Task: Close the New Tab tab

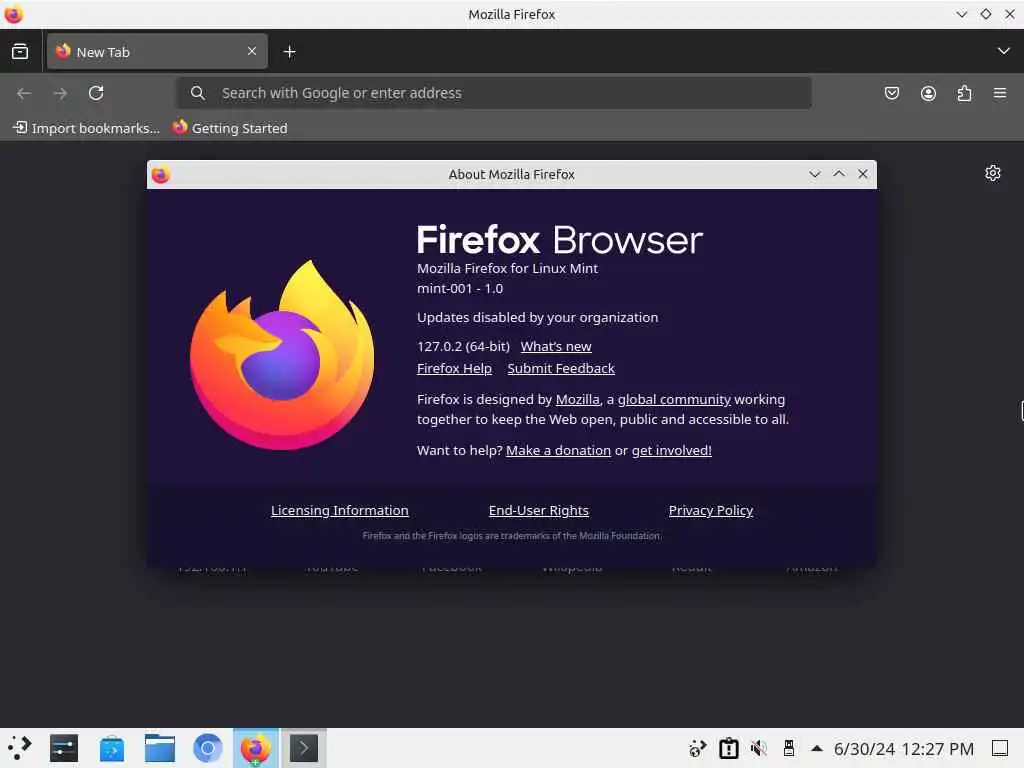Action: (252, 51)
